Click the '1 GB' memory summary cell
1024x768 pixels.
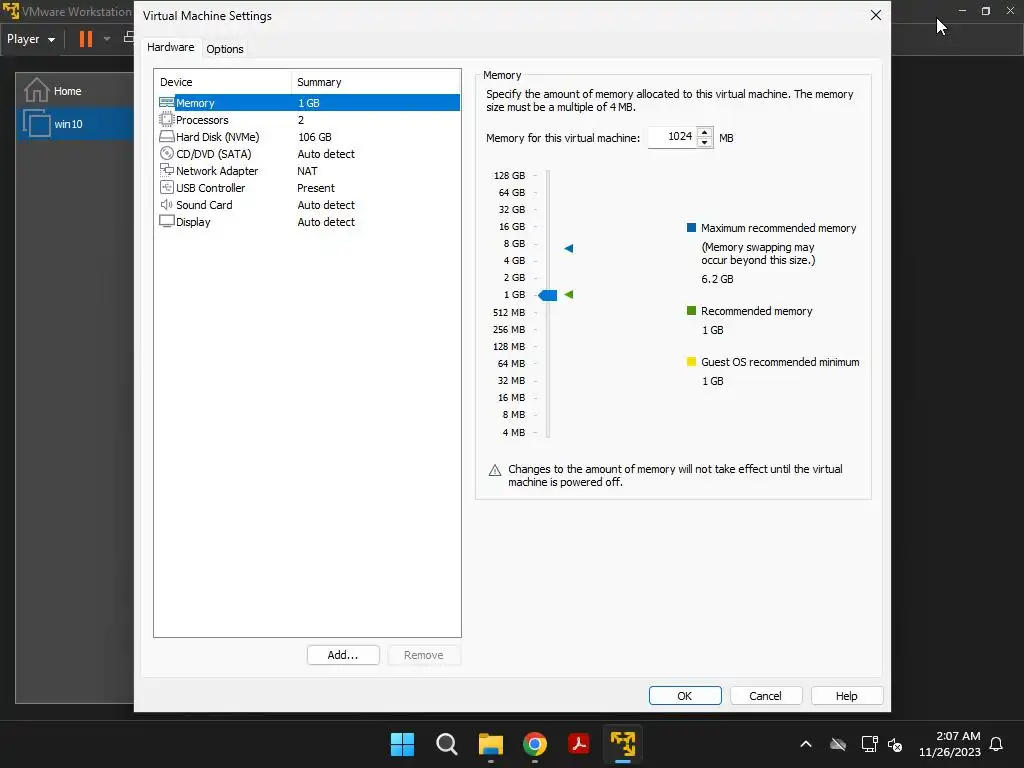click(309, 103)
